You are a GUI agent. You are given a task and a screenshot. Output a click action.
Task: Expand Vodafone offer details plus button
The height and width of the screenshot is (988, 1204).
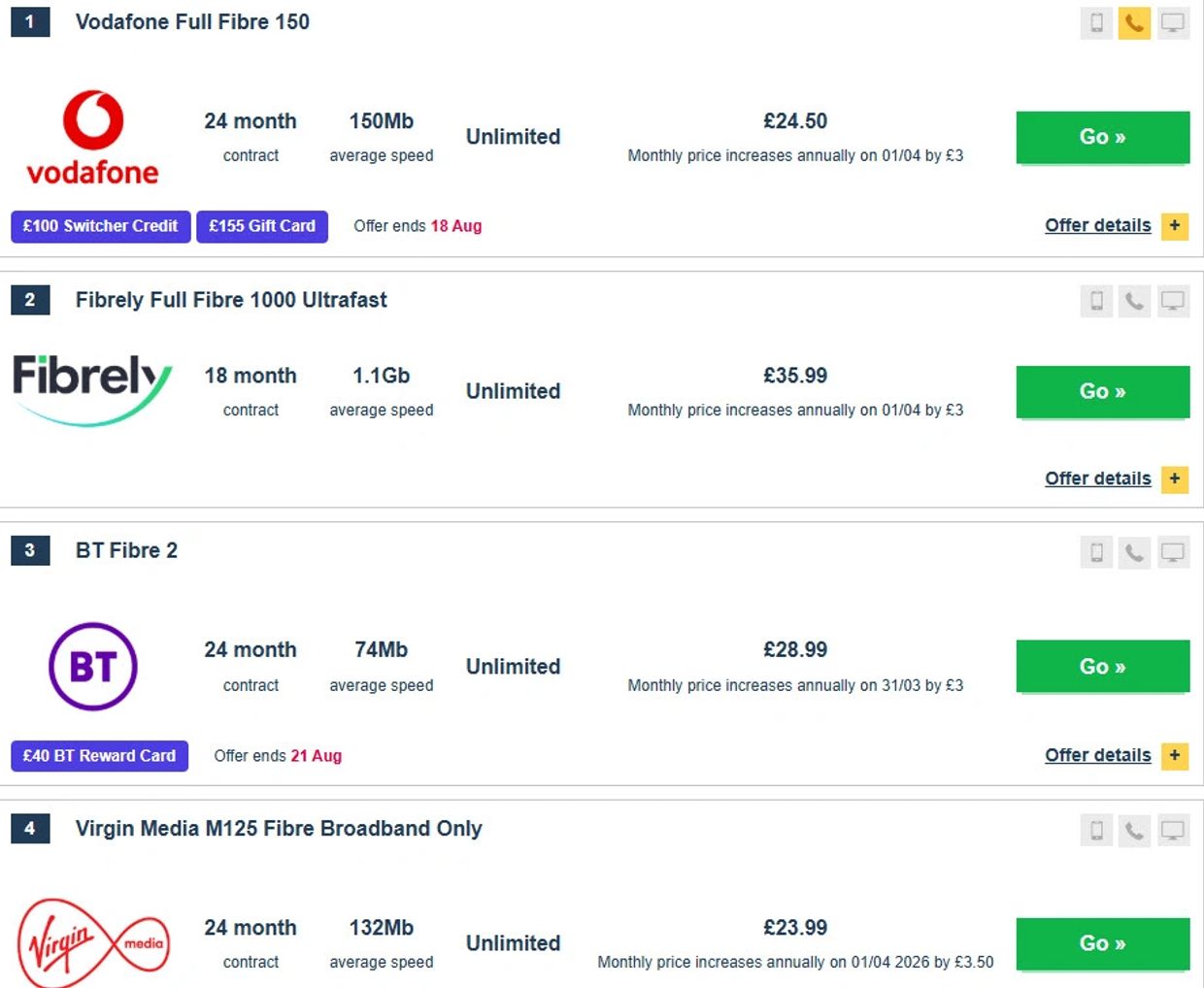(1175, 226)
